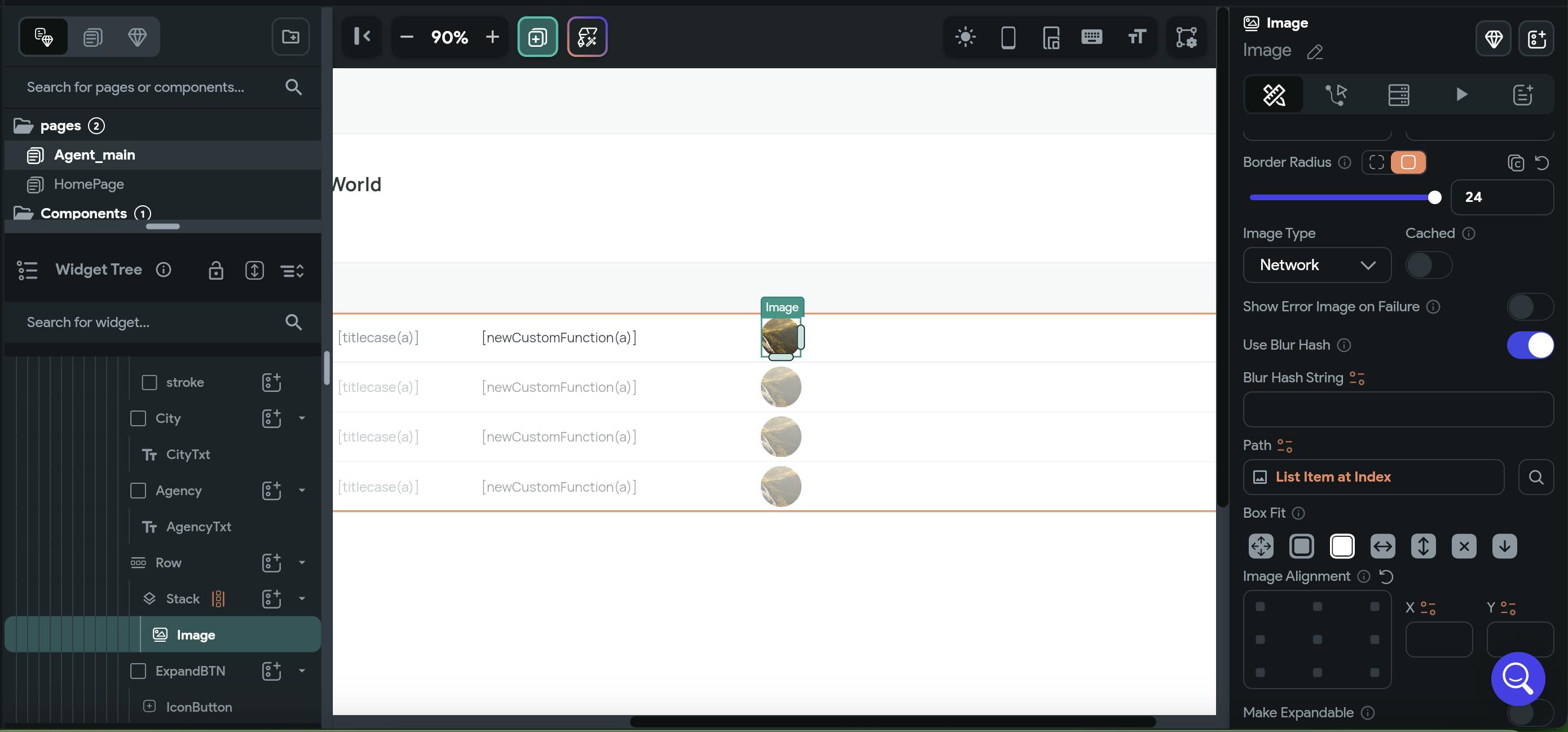
Task: Toggle the keyboard preview icon
Action: click(x=1092, y=37)
